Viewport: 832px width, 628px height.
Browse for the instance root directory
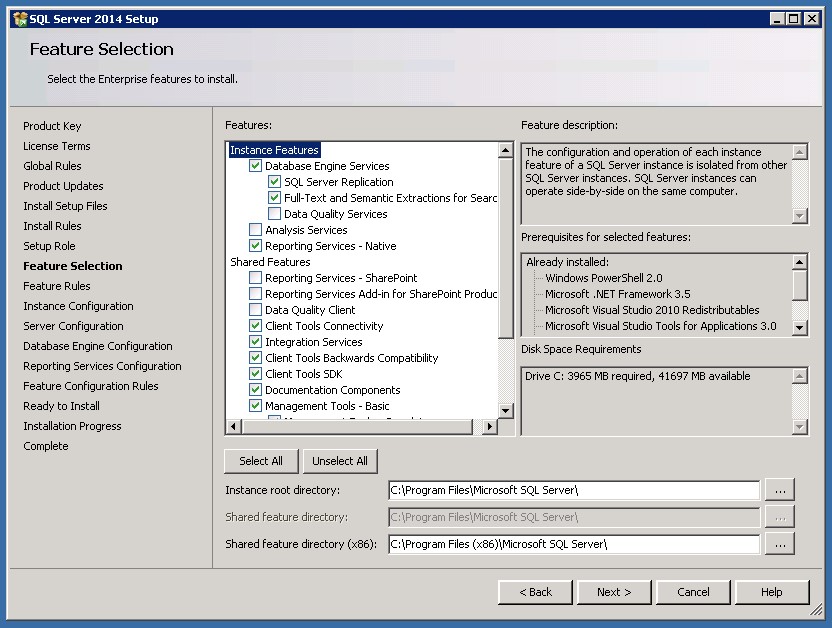coord(779,490)
